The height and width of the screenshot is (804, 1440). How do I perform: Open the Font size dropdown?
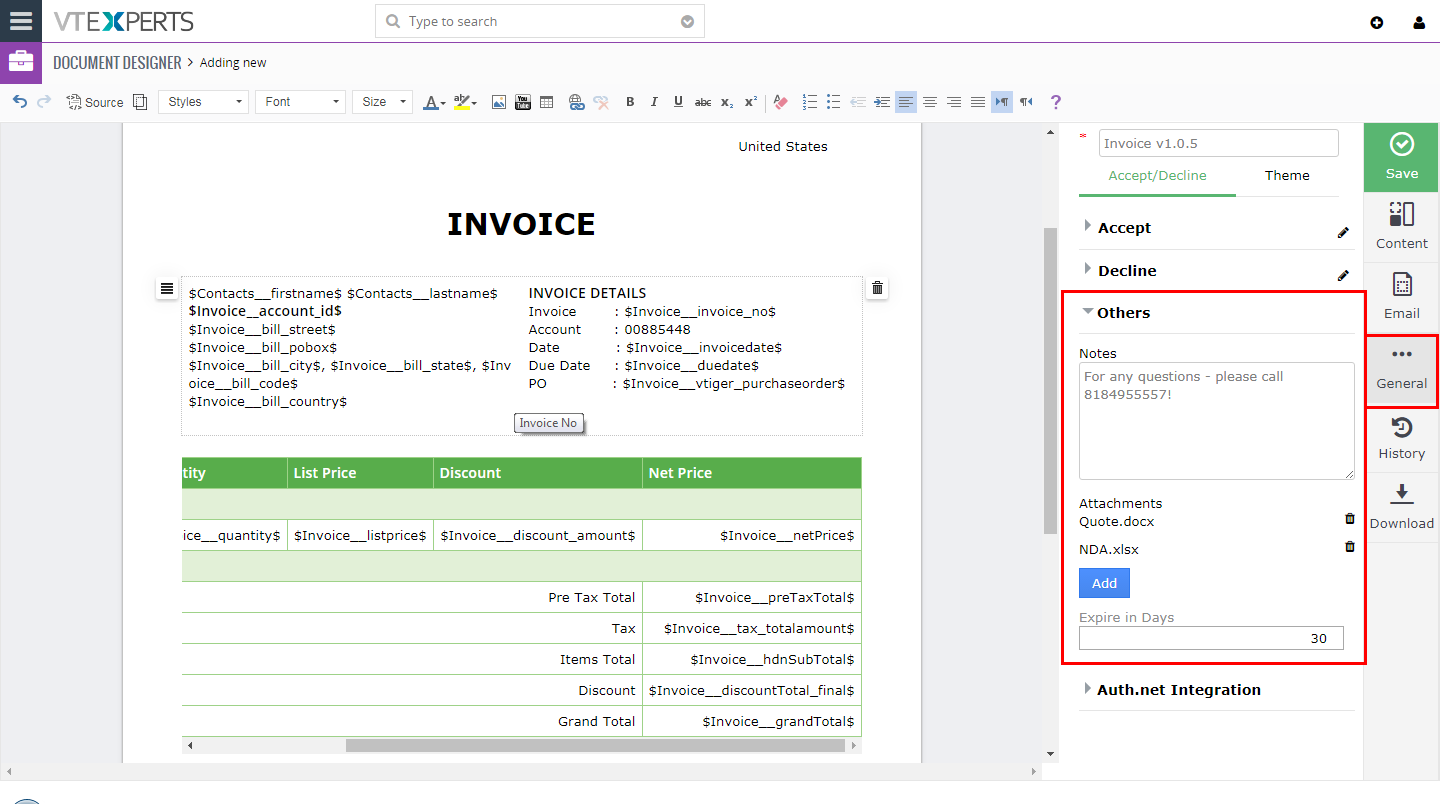click(x=382, y=102)
